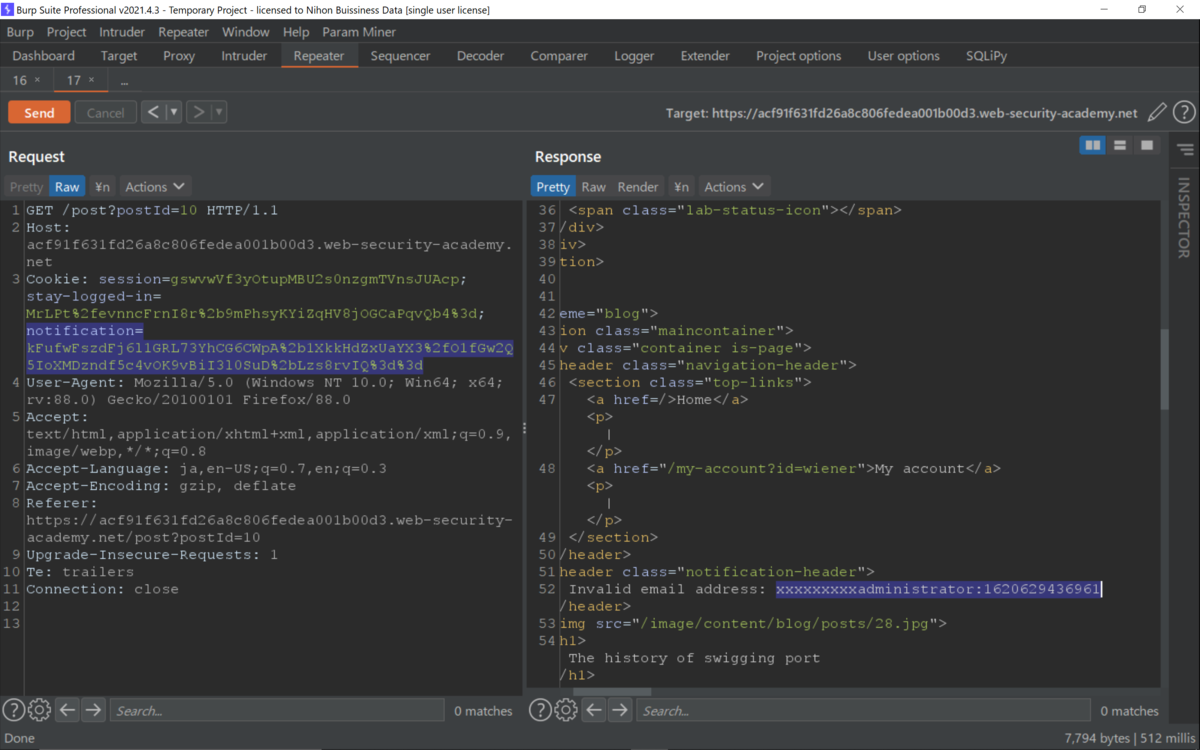
Task: Go to previous request search match
Action: coord(67,710)
